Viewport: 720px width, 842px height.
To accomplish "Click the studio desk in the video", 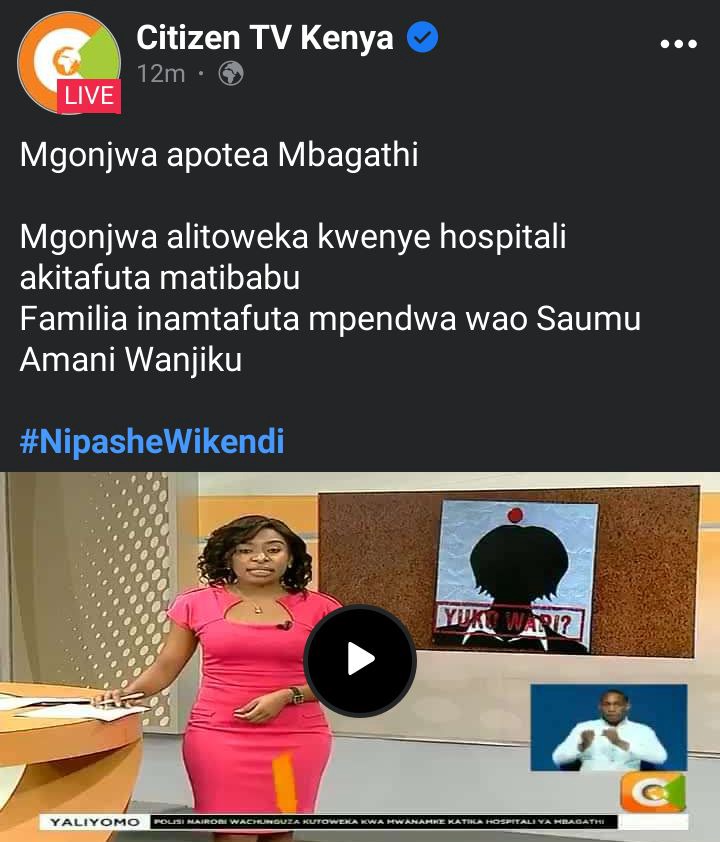I will (x=70, y=752).
